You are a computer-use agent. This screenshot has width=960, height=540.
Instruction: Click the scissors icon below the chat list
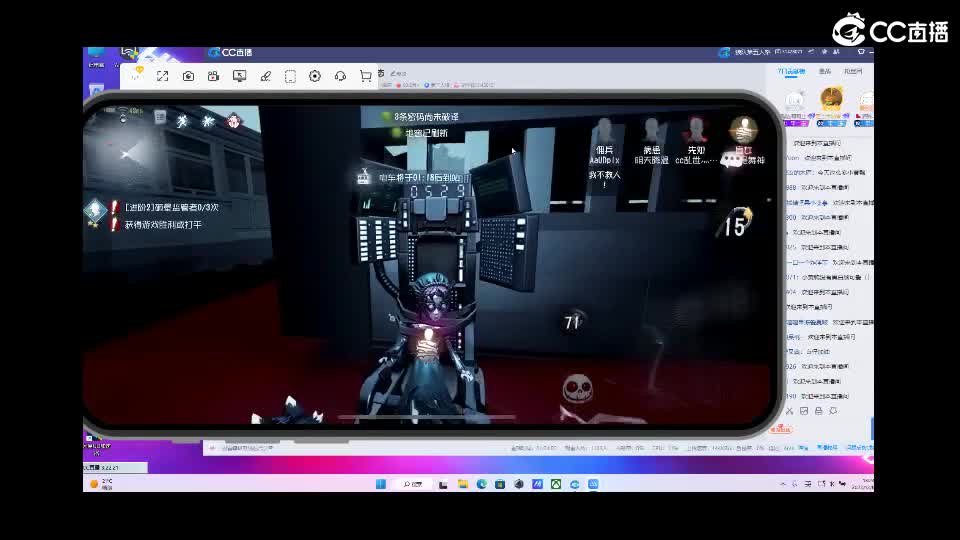(789, 411)
